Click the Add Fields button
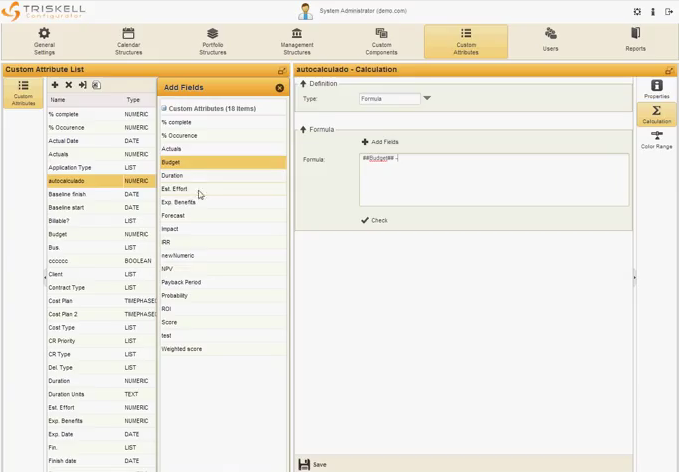The image size is (679, 472). point(380,142)
